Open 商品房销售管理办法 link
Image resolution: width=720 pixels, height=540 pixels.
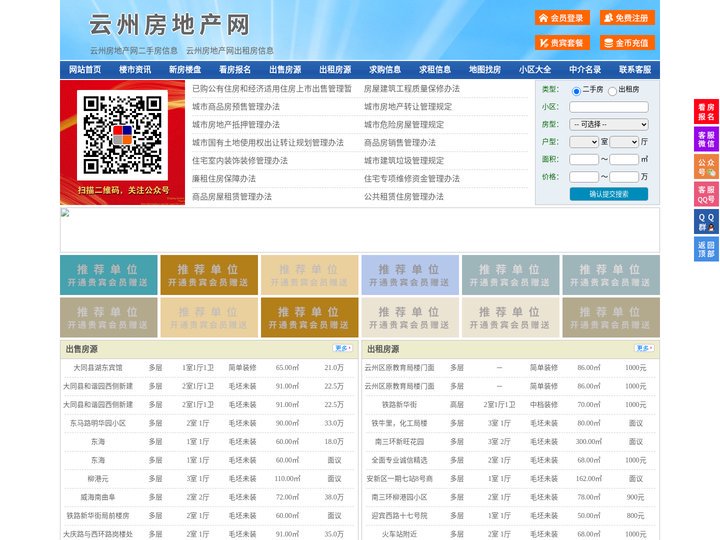pos(400,142)
